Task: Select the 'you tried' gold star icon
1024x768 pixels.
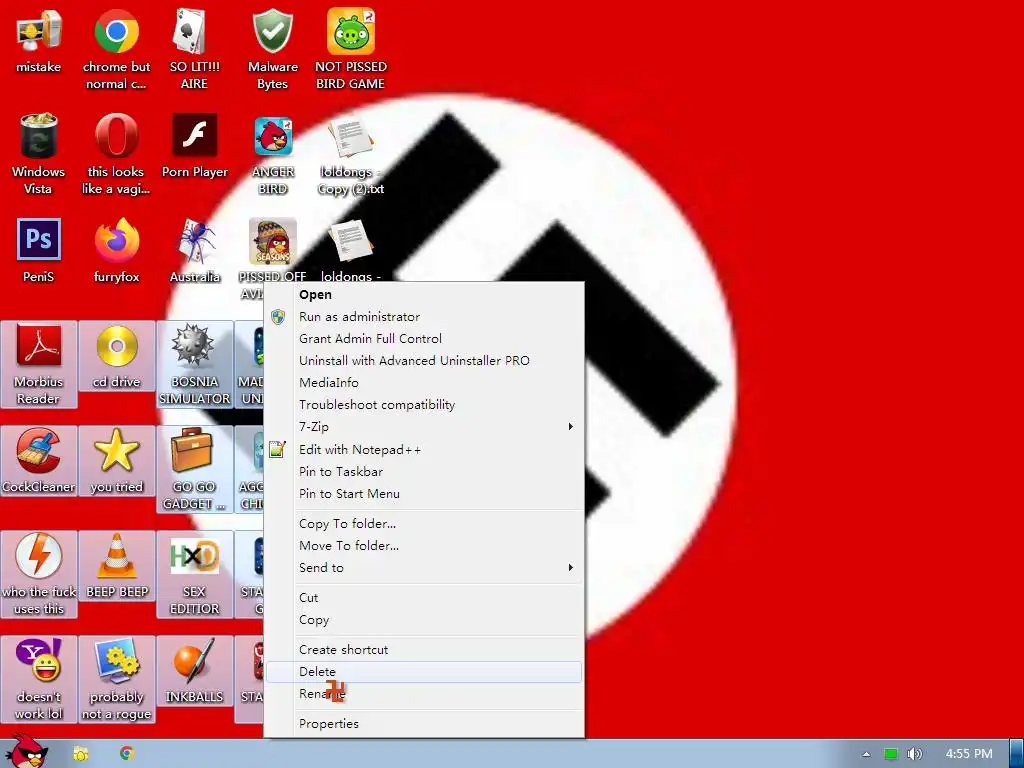Action: [116, 460]
